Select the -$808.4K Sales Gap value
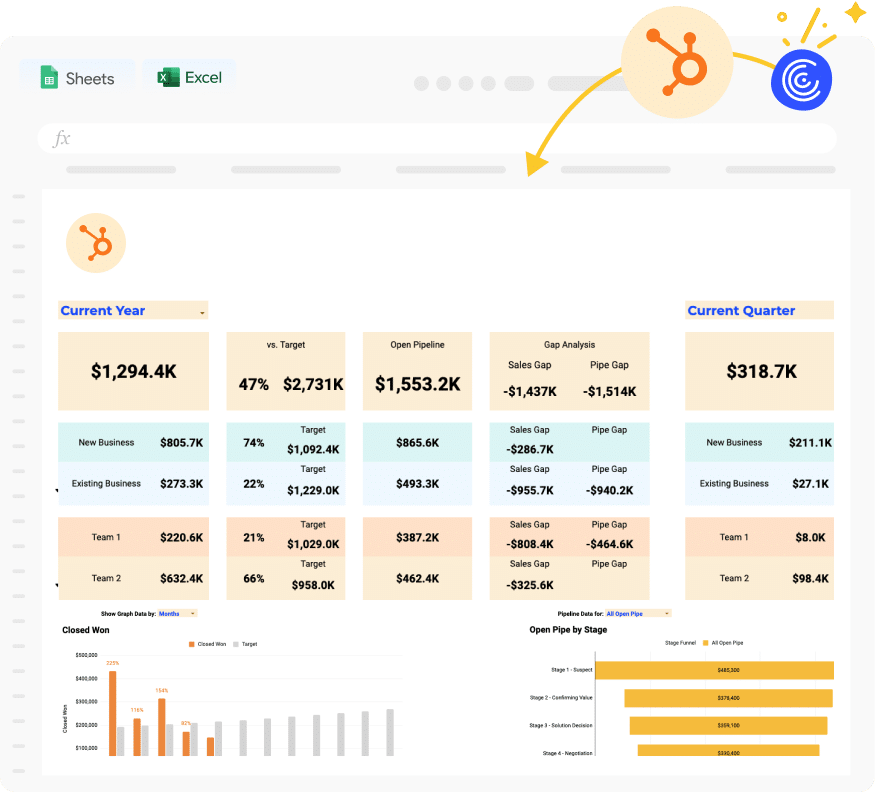Screen dimensions: 875x793 530,544
